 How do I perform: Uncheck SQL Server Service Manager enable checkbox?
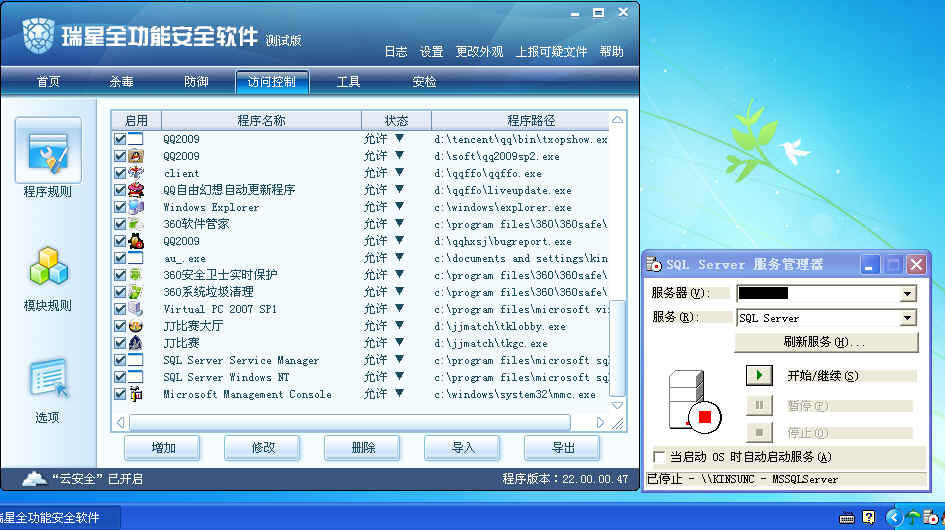(x=120, y=360)
